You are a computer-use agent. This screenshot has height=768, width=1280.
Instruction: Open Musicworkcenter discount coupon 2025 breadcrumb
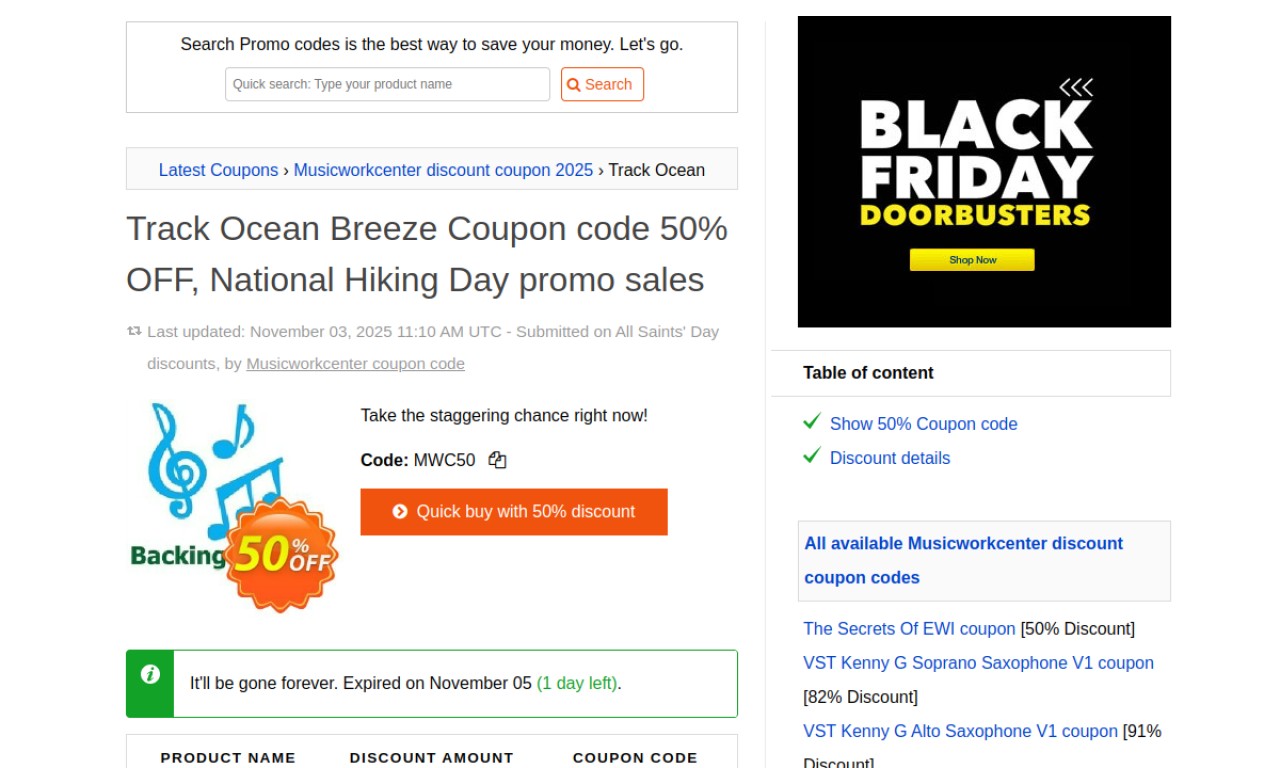(443, 170)
